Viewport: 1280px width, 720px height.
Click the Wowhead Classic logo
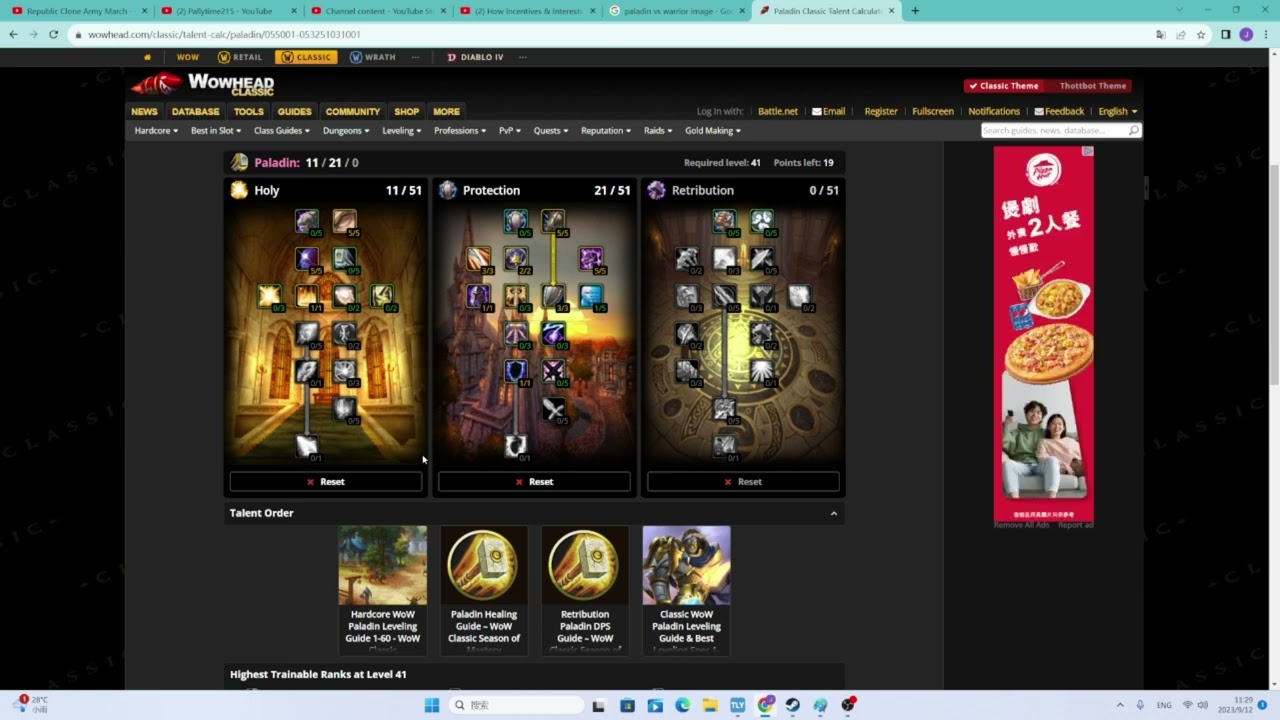(203, 85)
